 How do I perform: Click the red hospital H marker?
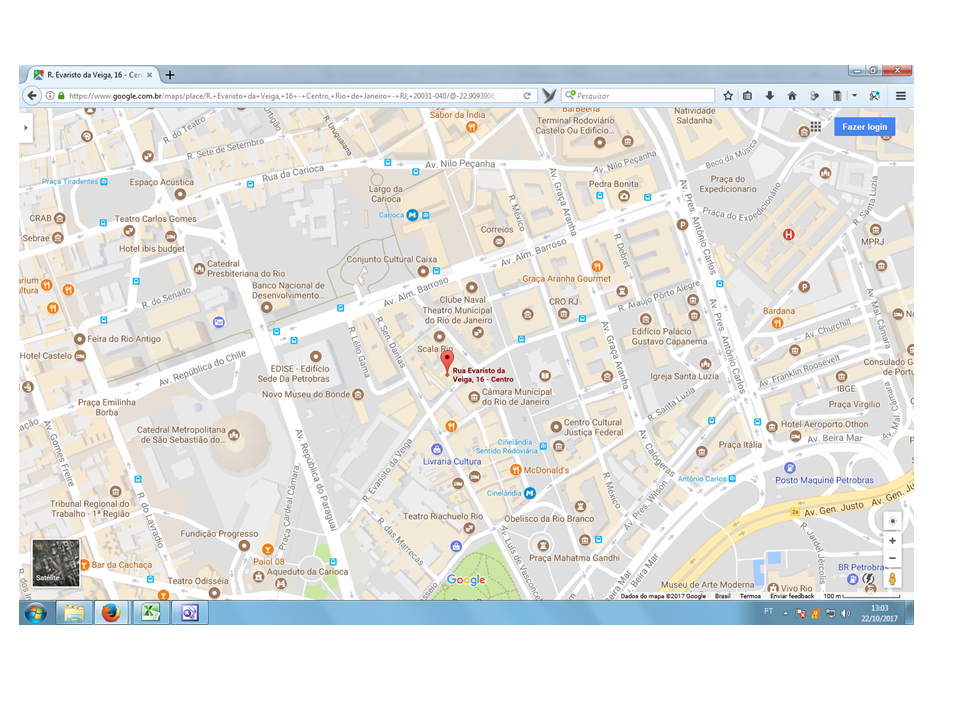click(x=789, y=234)
